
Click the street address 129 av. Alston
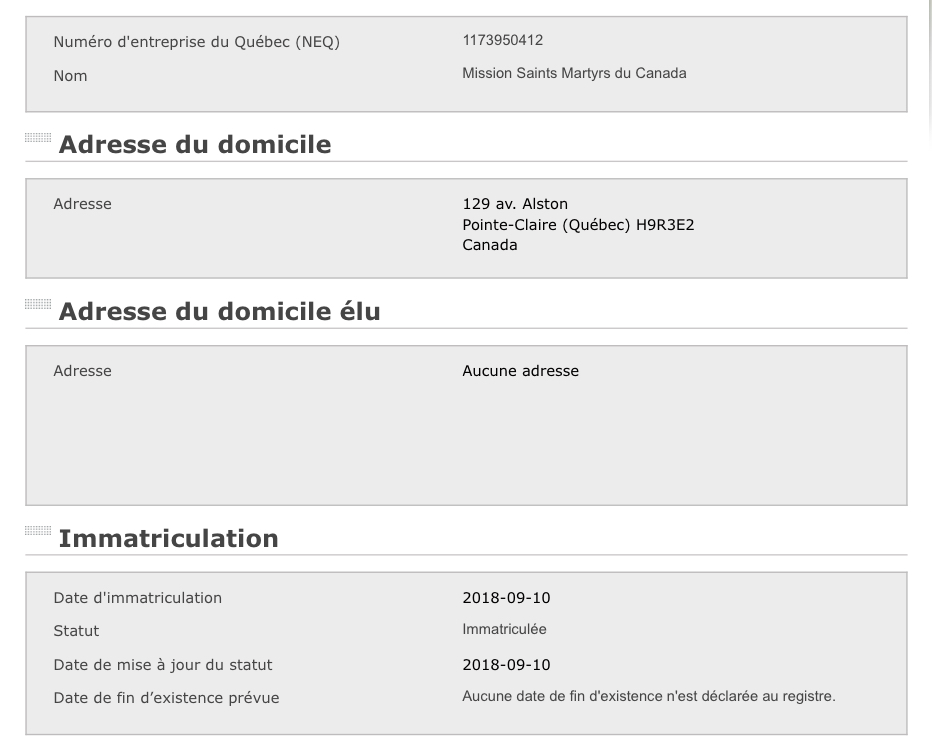(x=515, y=204)
